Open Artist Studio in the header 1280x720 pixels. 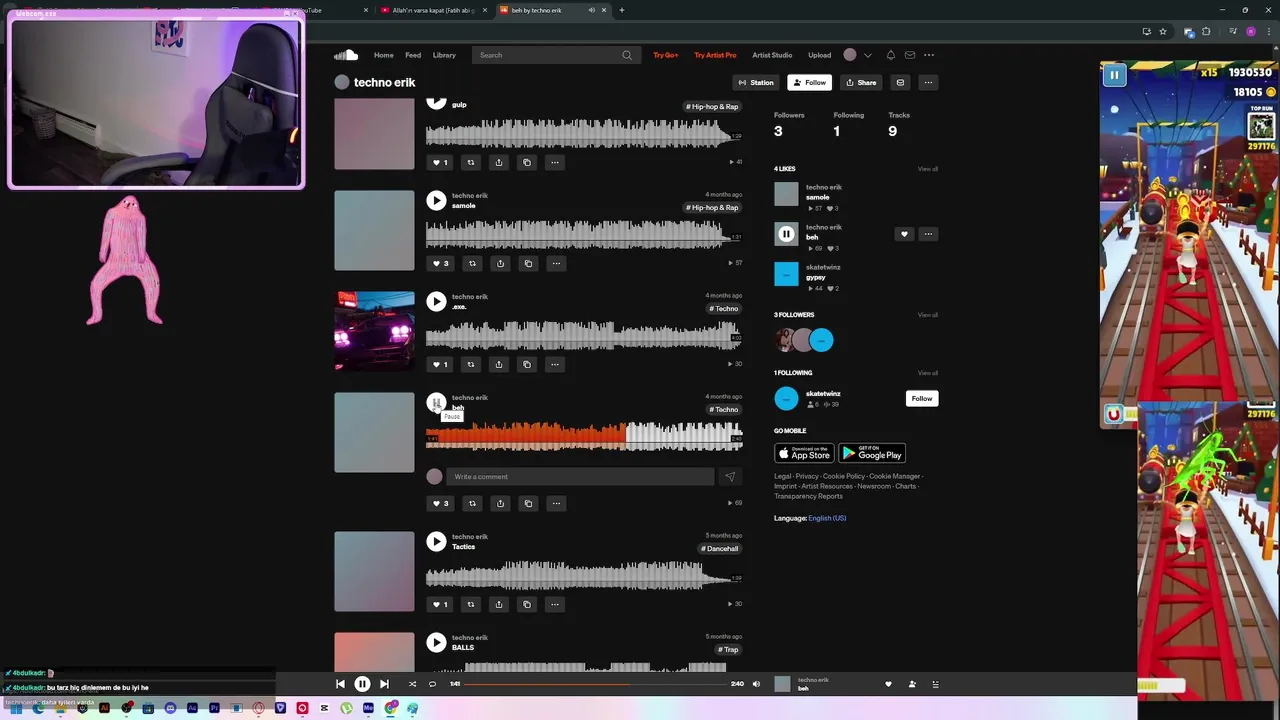point(772,55)
